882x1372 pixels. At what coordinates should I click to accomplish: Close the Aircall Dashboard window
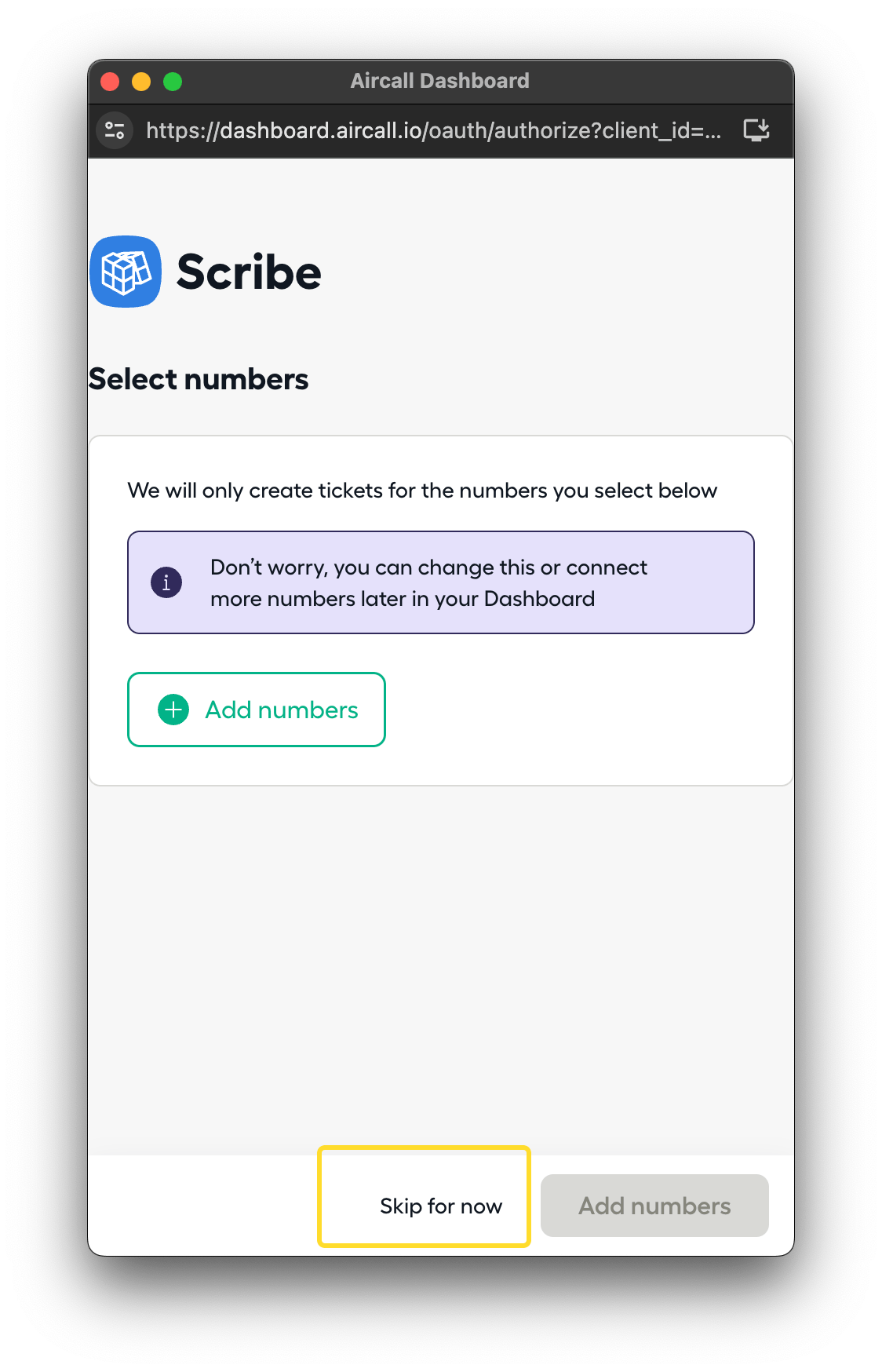point(110,82)
